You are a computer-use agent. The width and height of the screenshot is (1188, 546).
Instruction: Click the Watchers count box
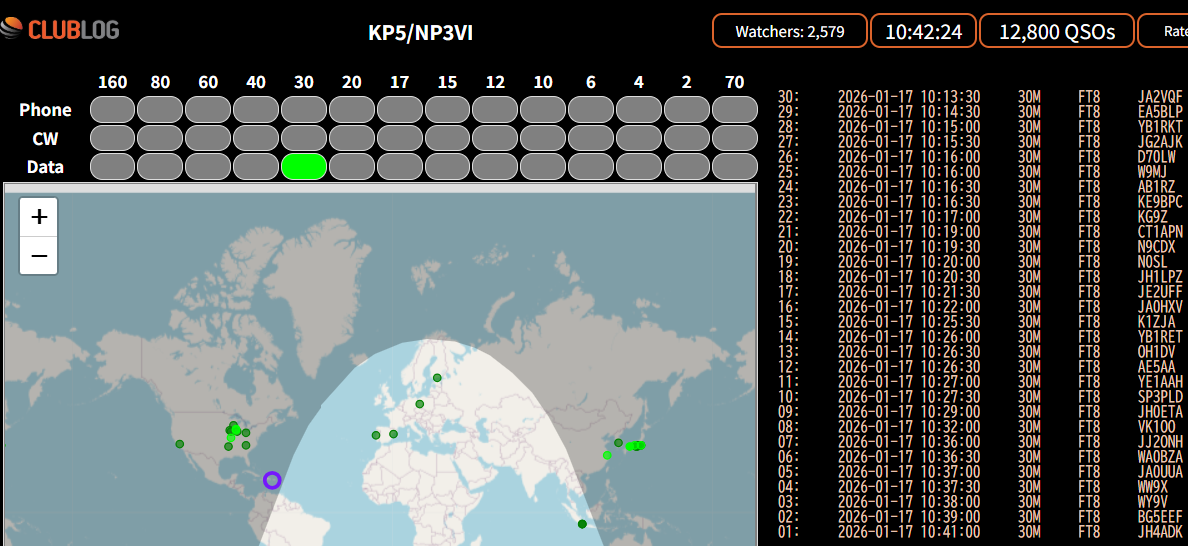(x=789, y=31)
